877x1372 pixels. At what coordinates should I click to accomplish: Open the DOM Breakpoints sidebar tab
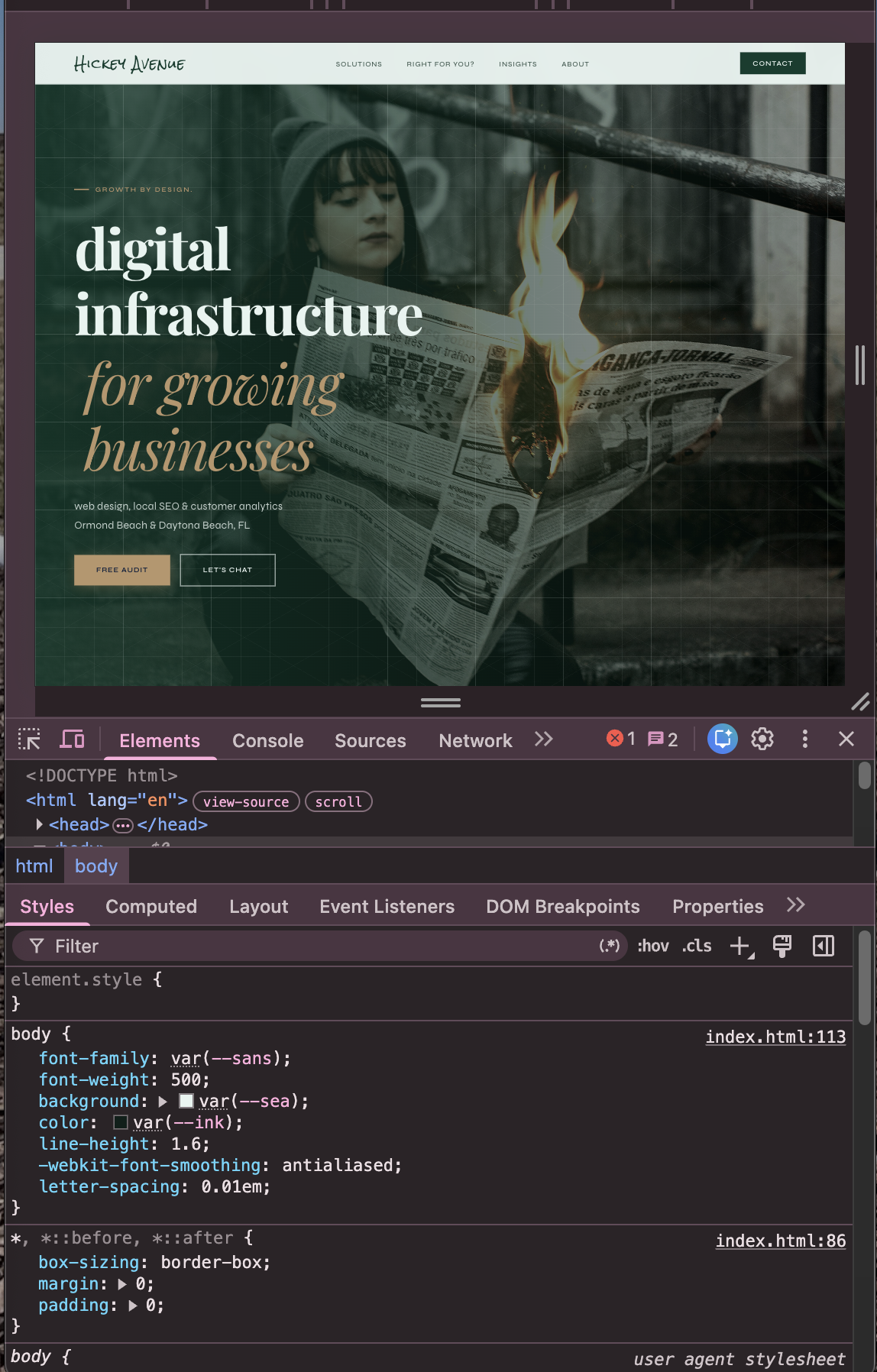(x=563, y=906)
